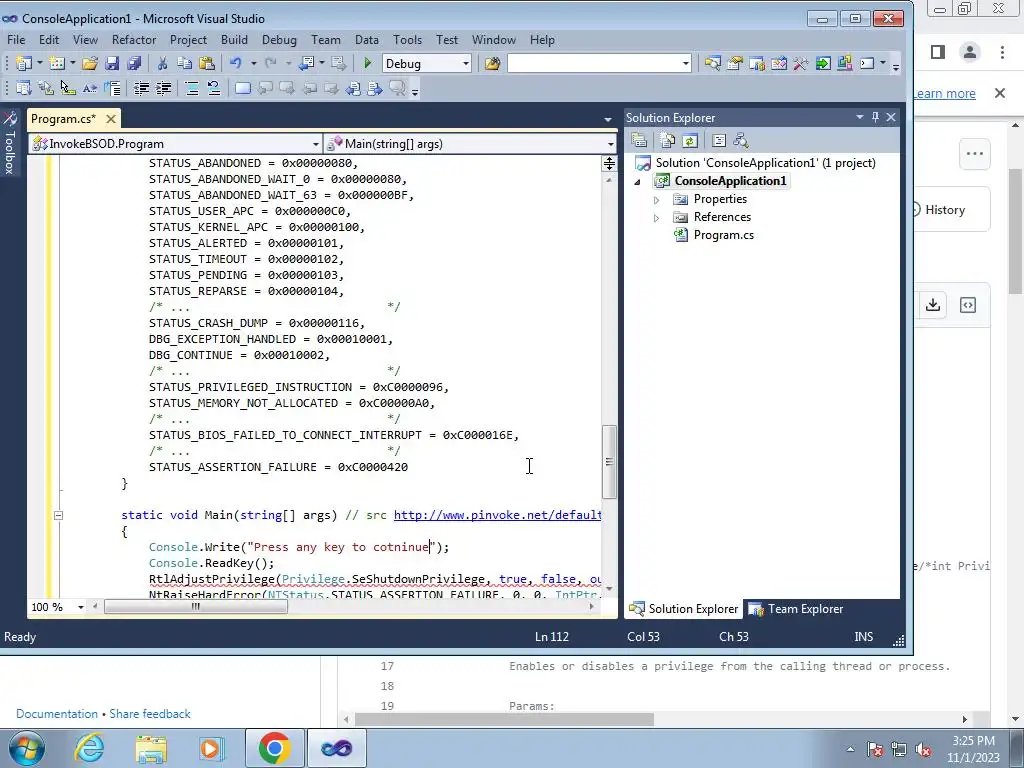Viewport: 1024px width, 768px height.
Task: Save Program.cs with the floppy disk icon
Action: [112, 63]
